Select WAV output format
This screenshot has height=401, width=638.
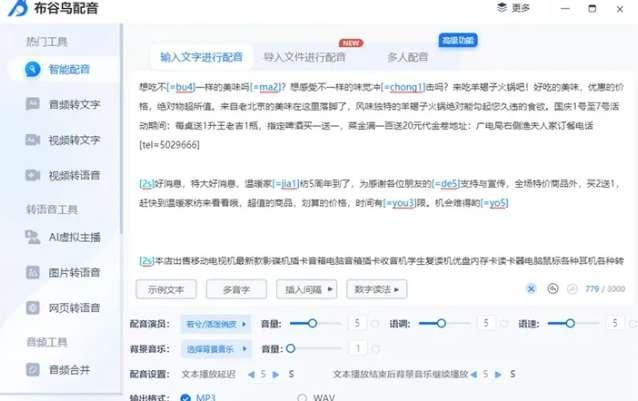pyautogui.click(x=302, y=398)
